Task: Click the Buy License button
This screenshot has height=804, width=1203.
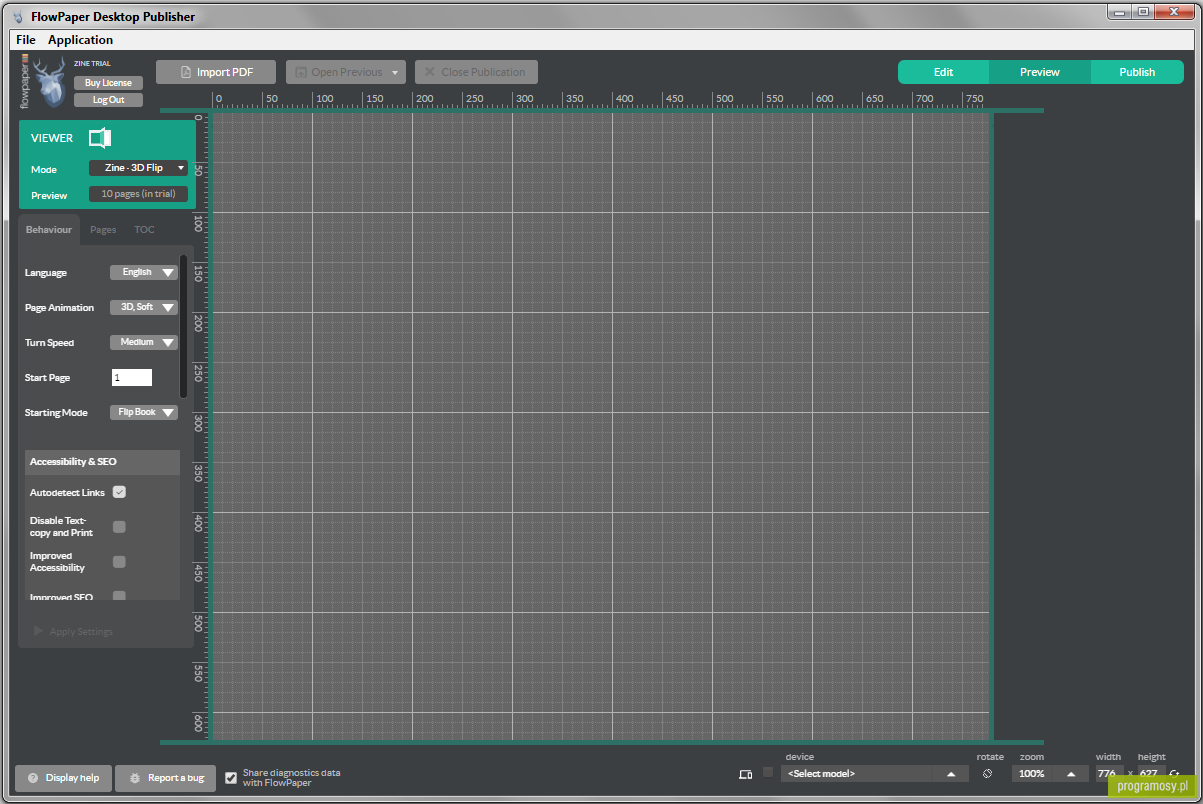Action: [x=108, y=83]
